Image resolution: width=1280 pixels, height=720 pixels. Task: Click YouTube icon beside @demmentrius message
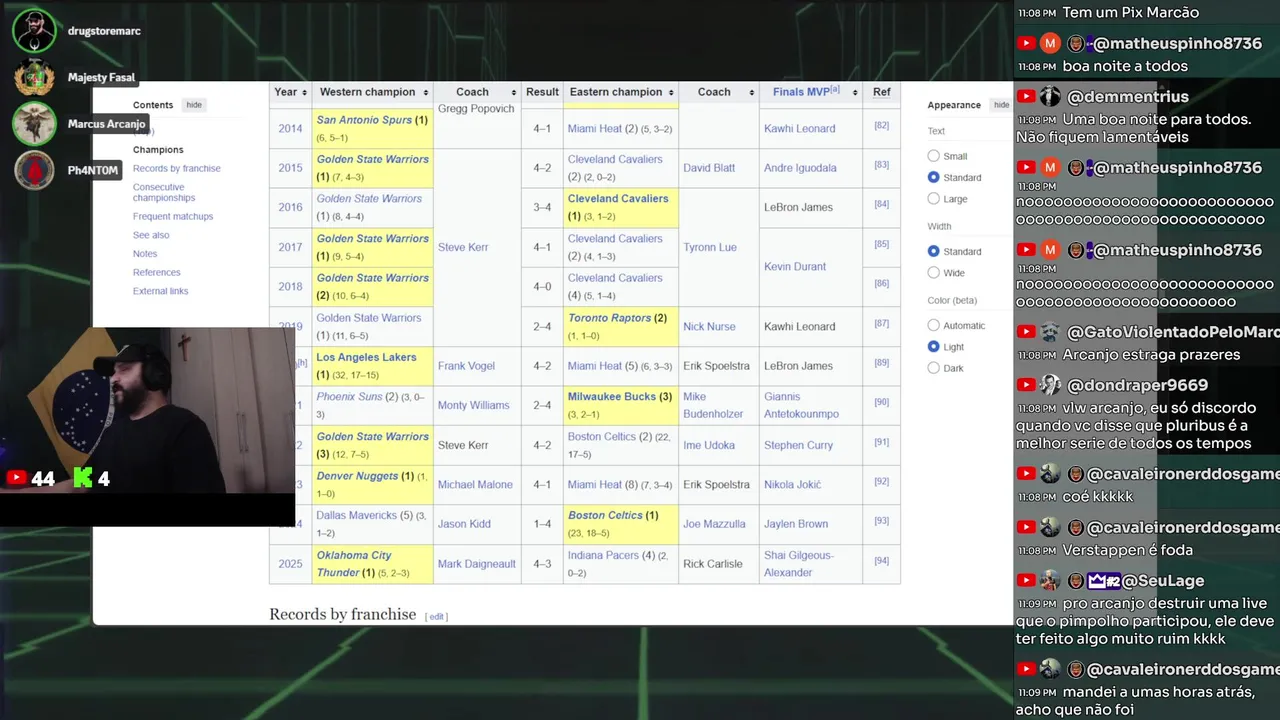1026,97
